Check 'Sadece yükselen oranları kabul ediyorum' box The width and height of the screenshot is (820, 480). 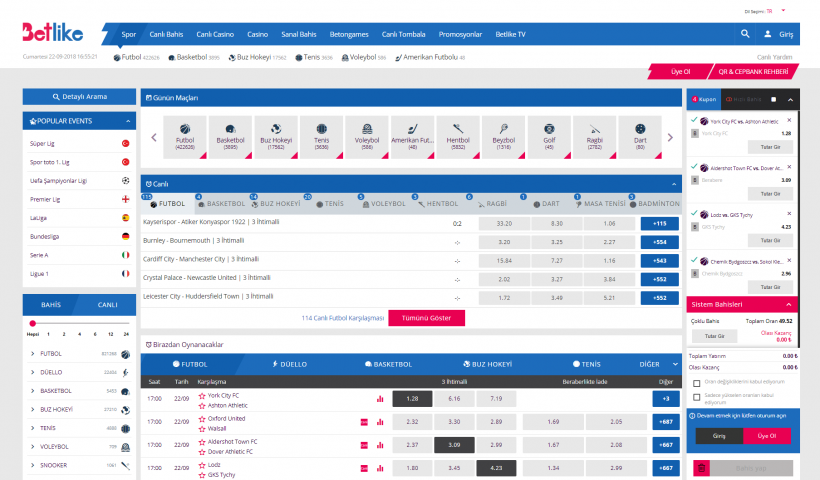pyautogui.click(x=697, y=397)
